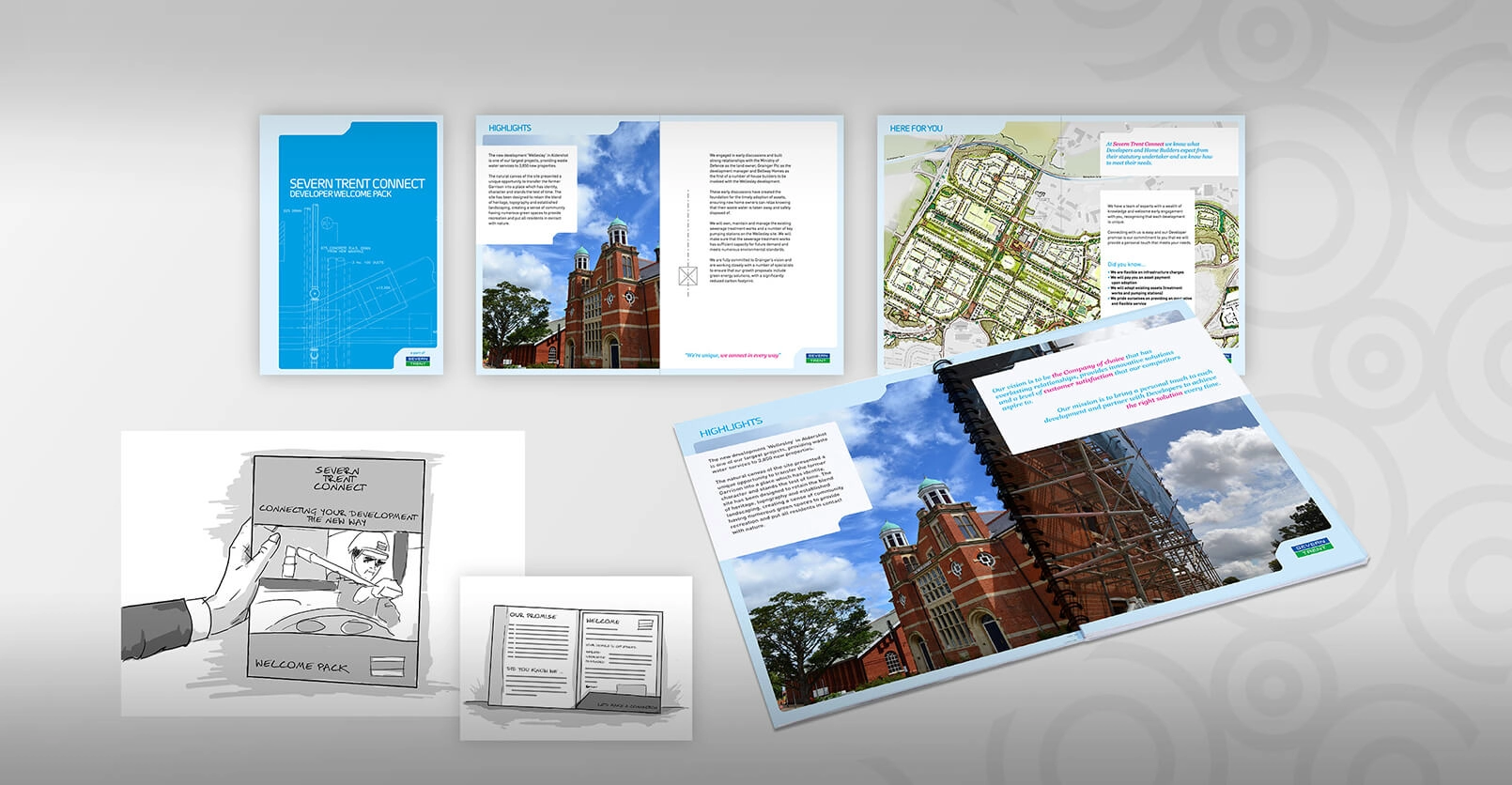This screenshot has height=785, width=1512.
Task: Click the crossed-box placeholder icon on Highlights spread
Action: click(x=688, y=276)
